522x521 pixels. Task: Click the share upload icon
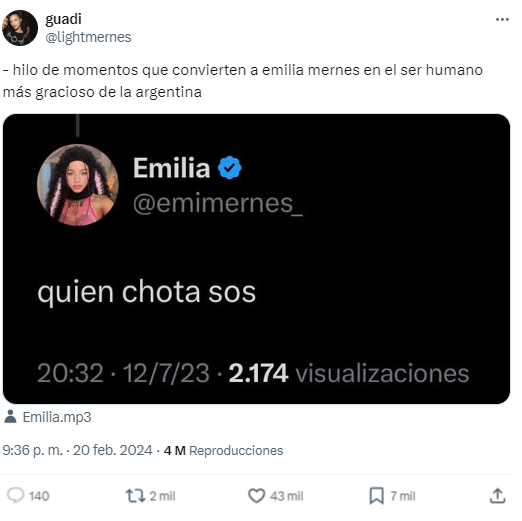coord(498,496)
